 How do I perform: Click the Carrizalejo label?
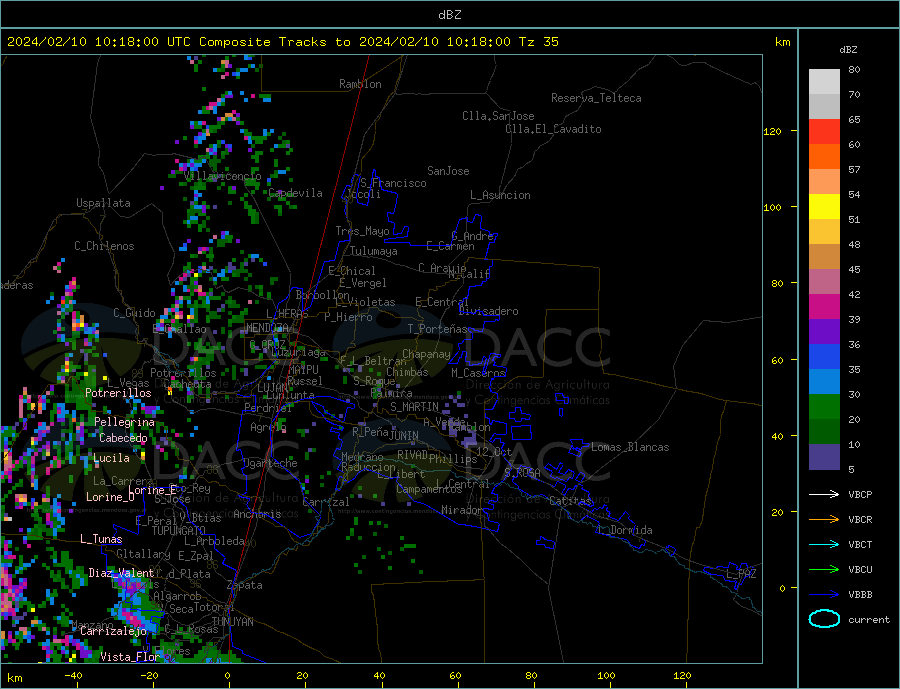(113, 631)
